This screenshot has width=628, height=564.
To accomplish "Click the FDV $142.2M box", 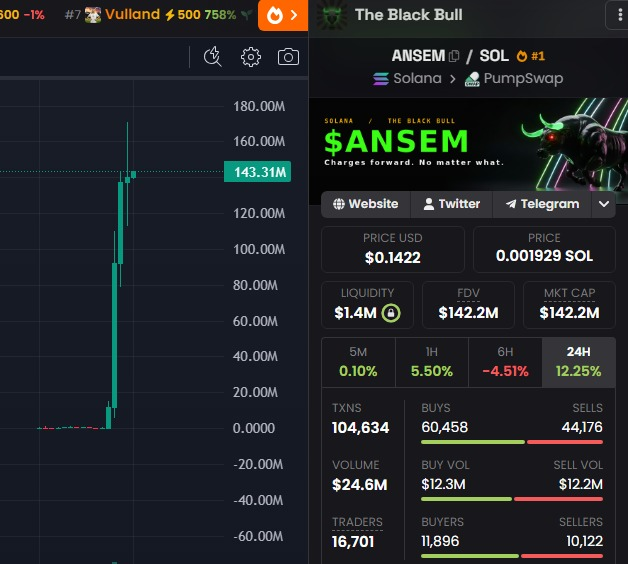I will (468, 305).
